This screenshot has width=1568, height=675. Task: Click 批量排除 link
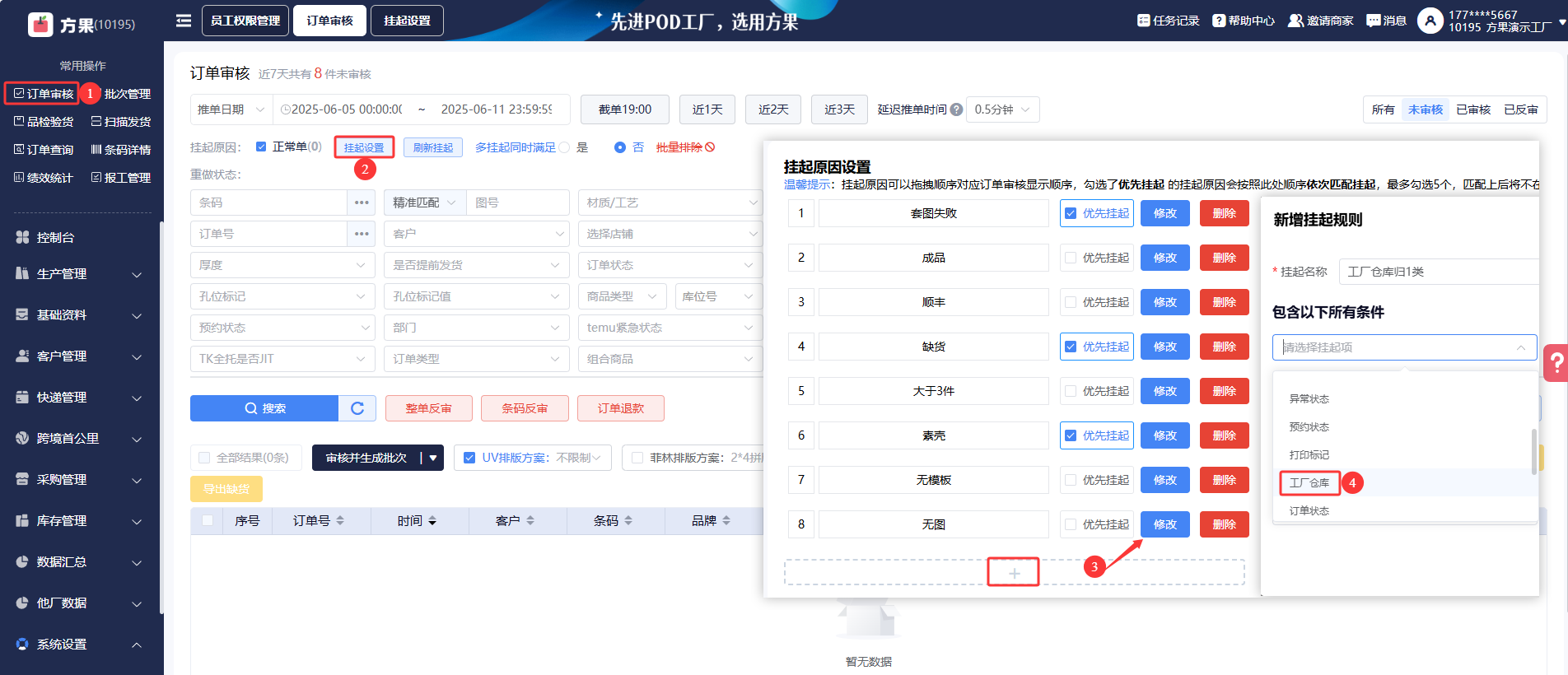[685, 147]
